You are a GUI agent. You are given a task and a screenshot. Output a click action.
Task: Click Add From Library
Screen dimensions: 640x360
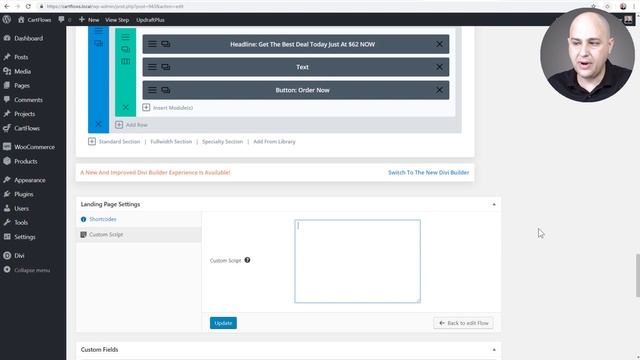[274, 142]
